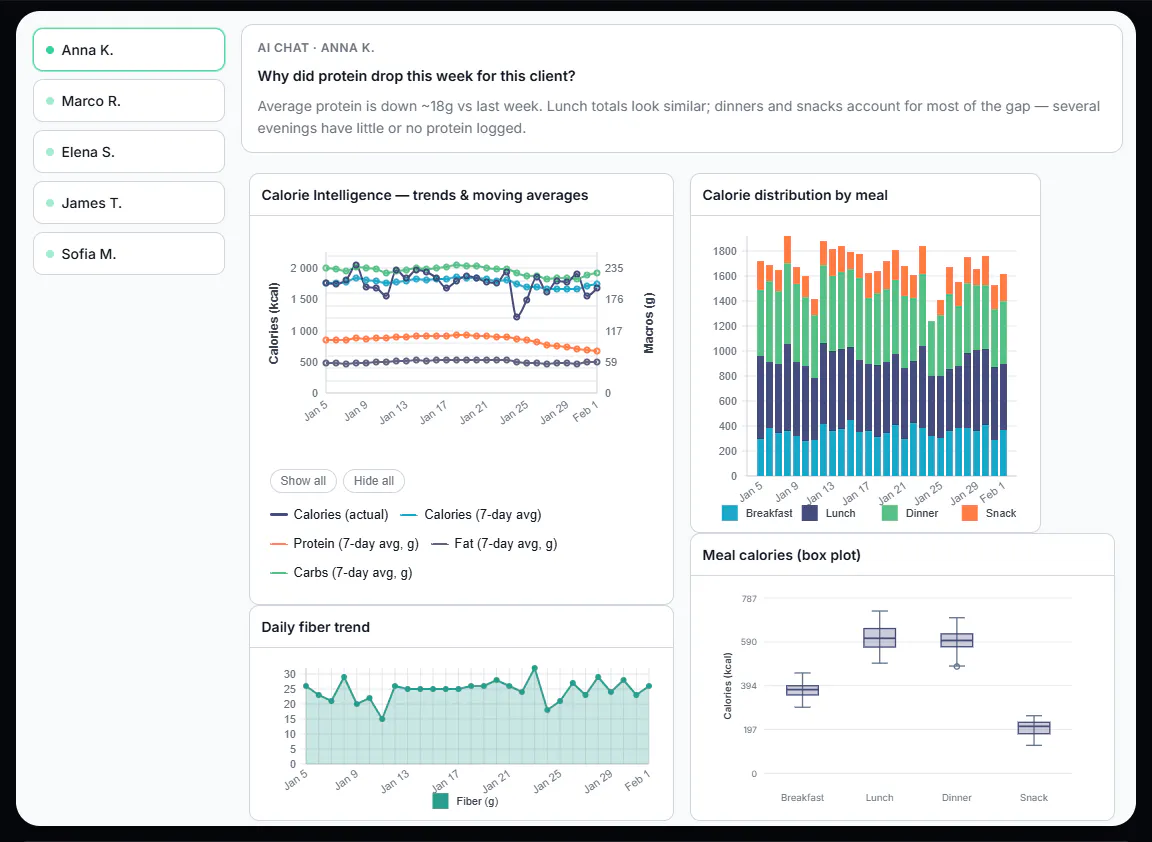Viewport: 1152px width, 842px height.
Task: Click the Dinner outlier point in box plot
Action: pyautogui.click(x=957, y=666)
